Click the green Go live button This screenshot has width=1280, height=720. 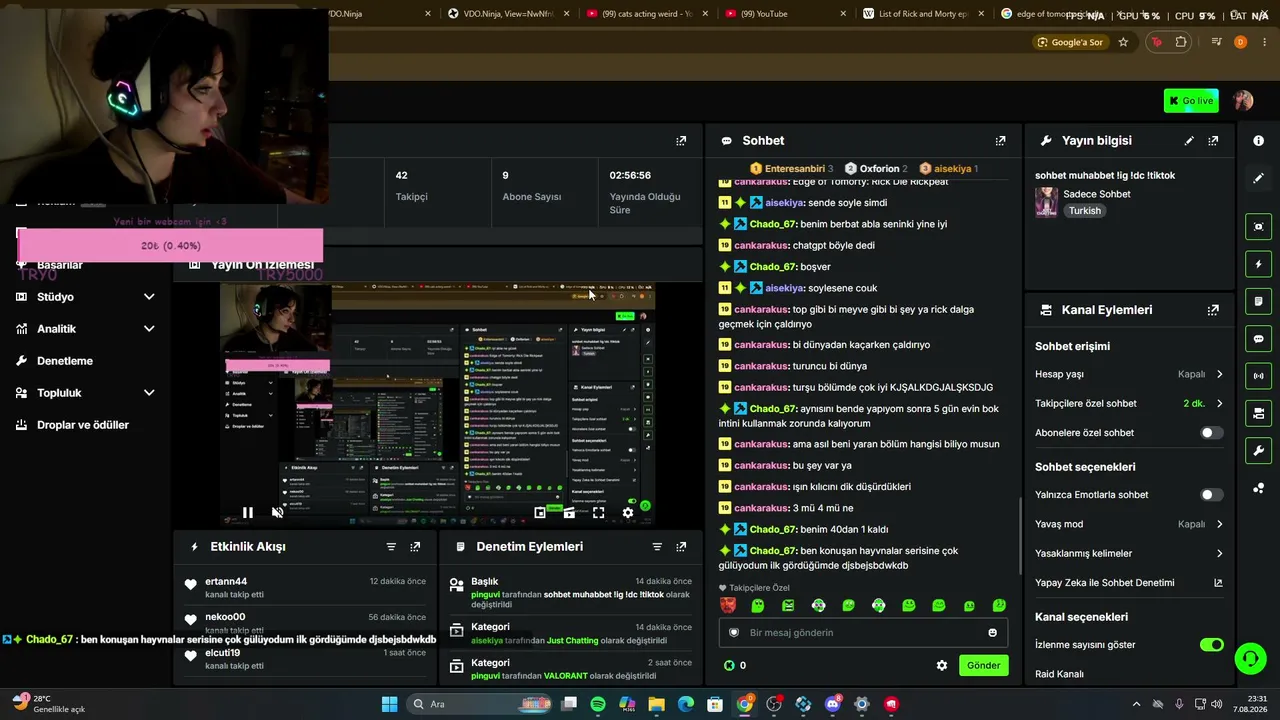point(1191,100)
